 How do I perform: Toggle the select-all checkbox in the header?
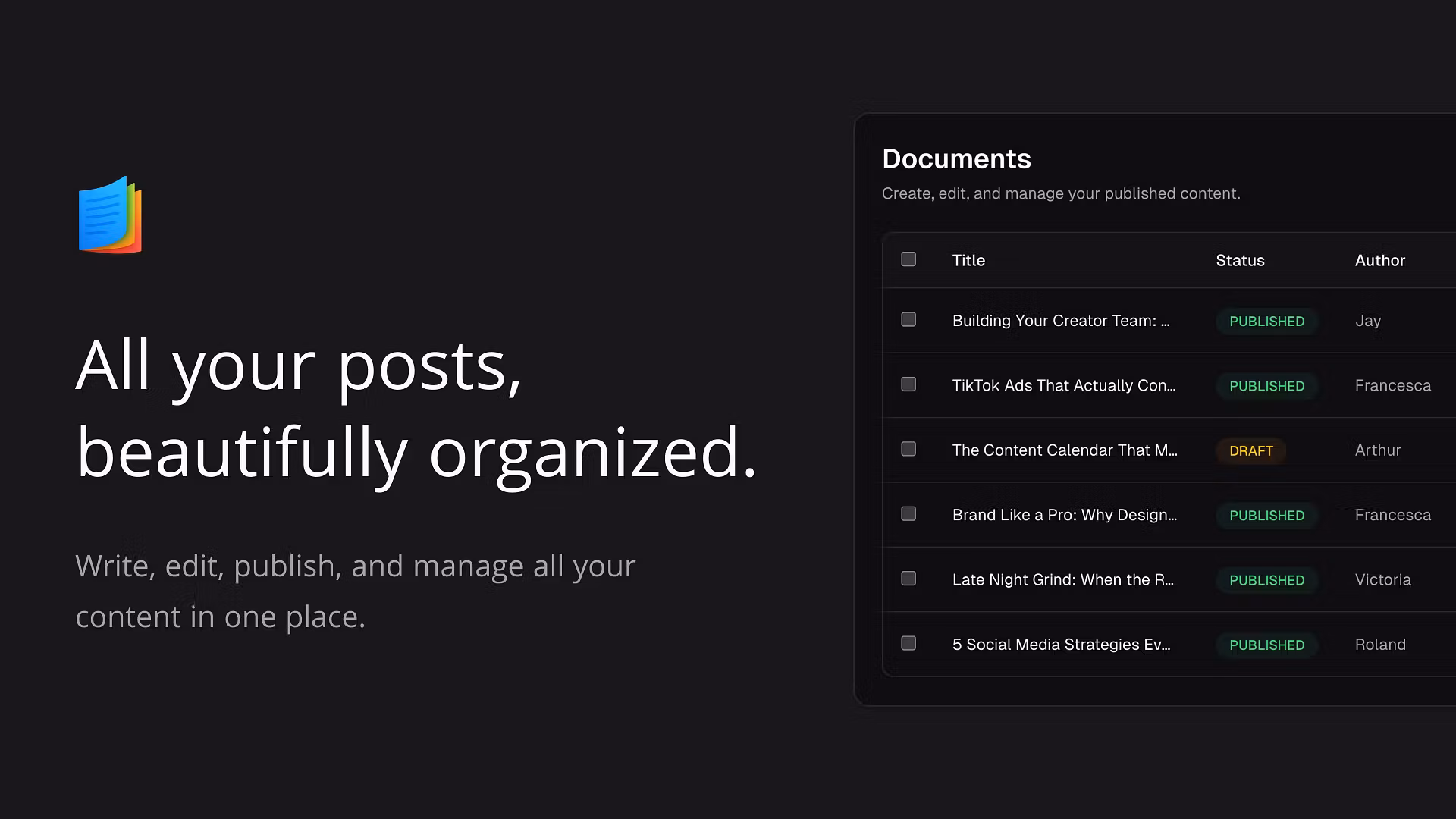908,259
